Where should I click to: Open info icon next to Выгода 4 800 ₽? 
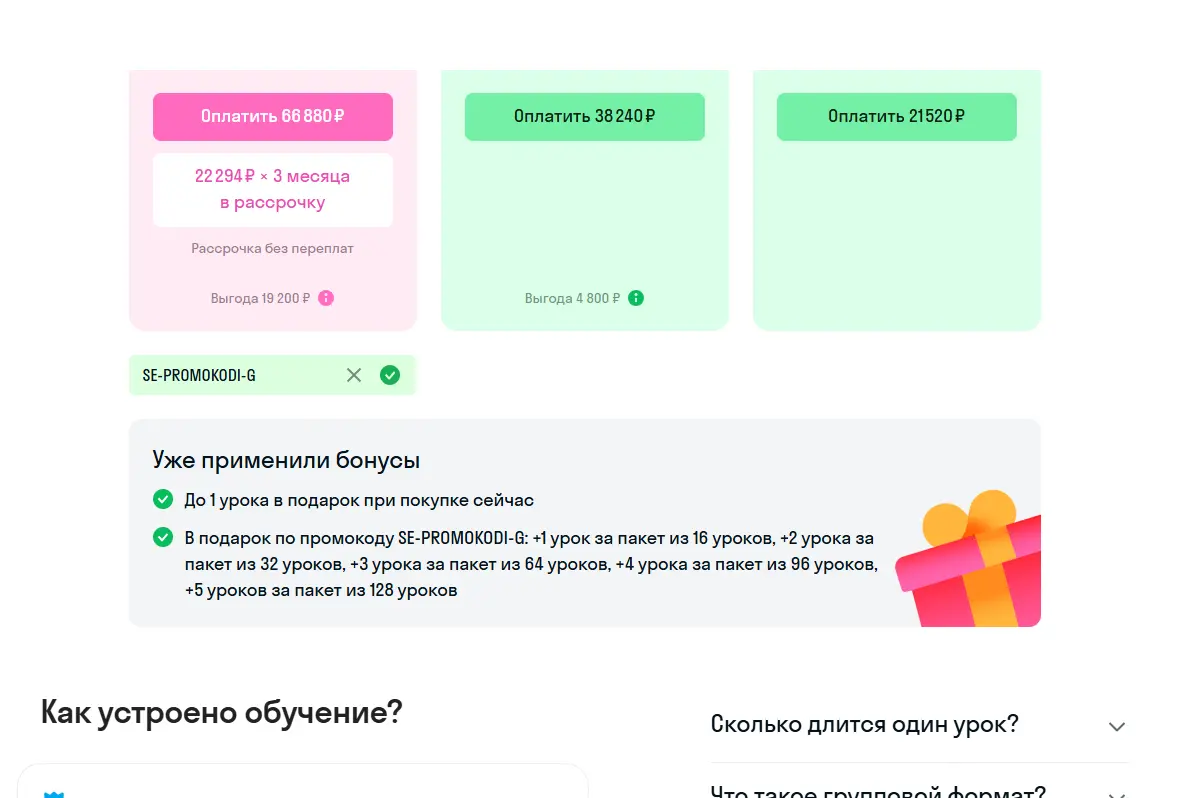tap(636, 298)
